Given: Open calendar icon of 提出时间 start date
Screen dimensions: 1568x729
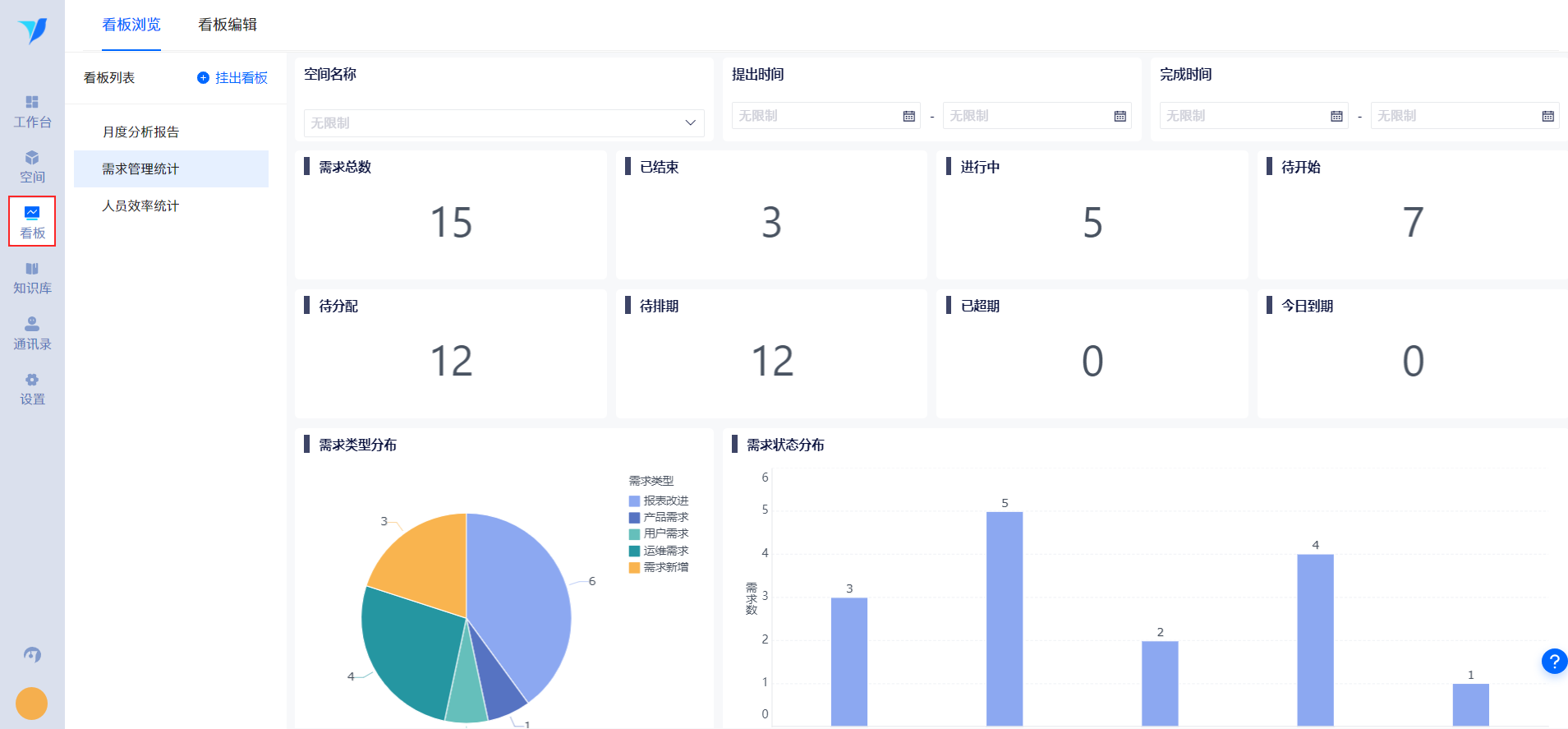Looking at the screenshot, I should pos(908,116).
